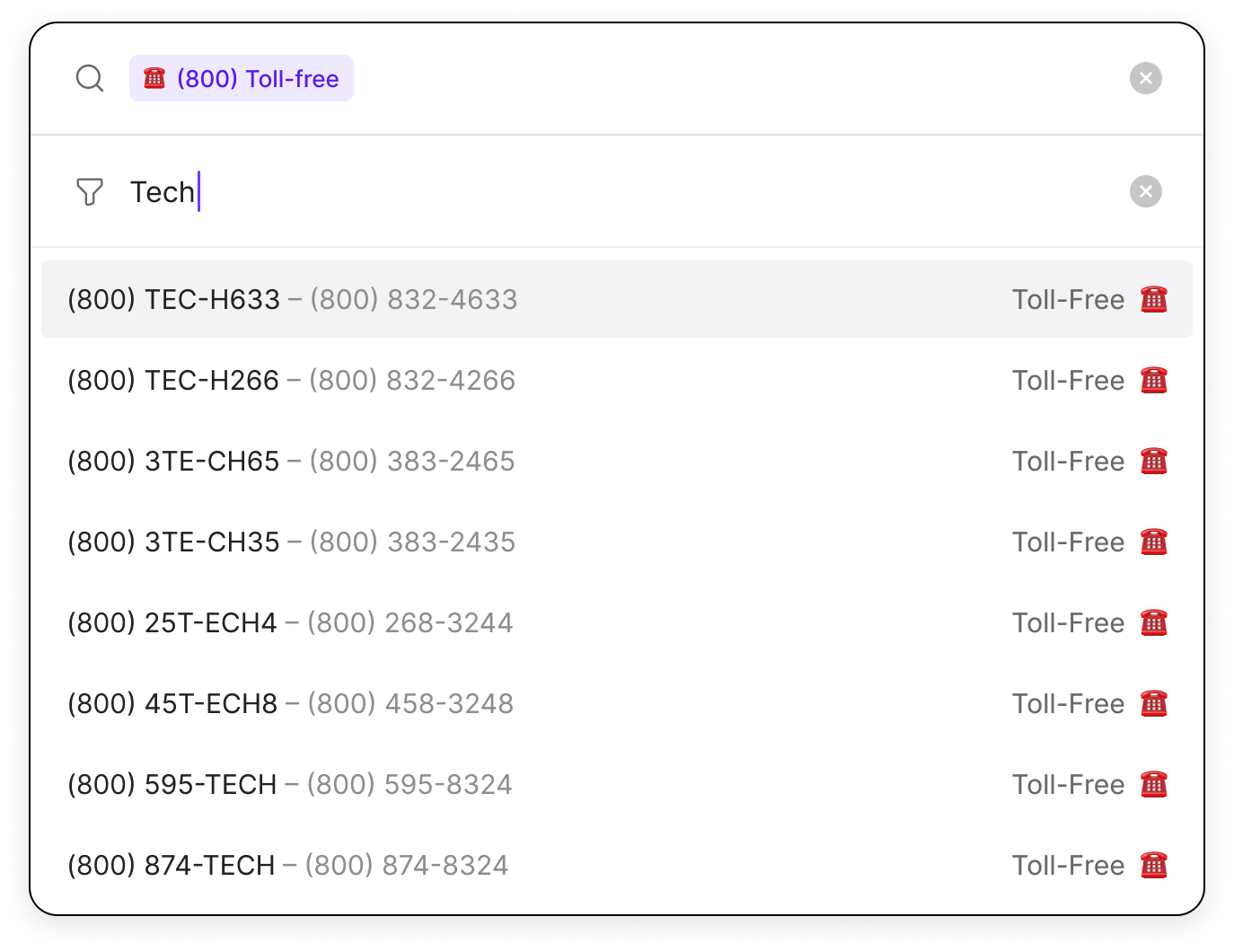
Task: Click the phone icon beside (800) 874-TECH
Action: (x=1154, y=865)
